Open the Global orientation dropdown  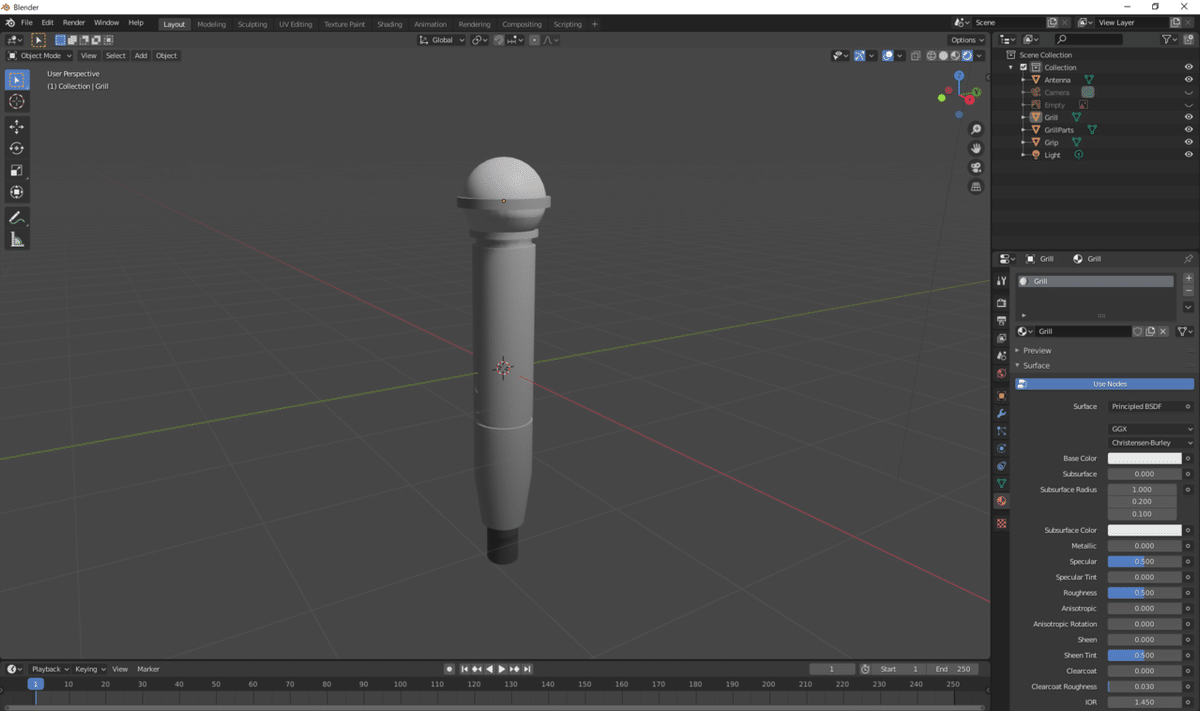tap(442, 40)
